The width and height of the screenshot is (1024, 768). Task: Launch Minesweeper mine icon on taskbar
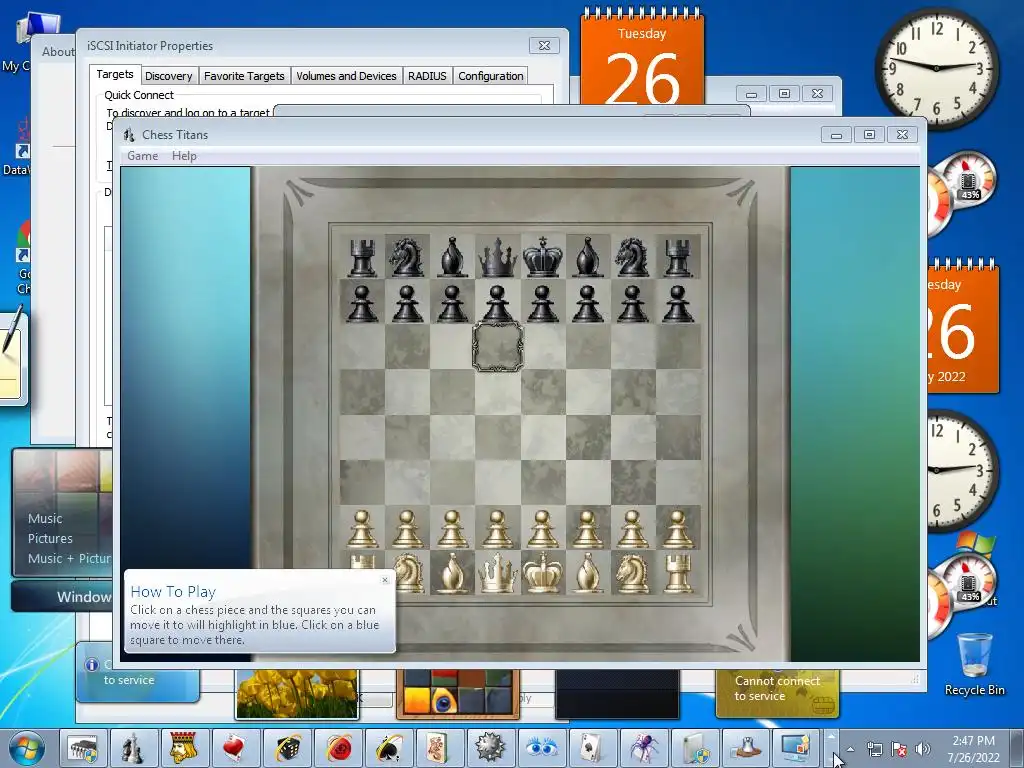490,748
